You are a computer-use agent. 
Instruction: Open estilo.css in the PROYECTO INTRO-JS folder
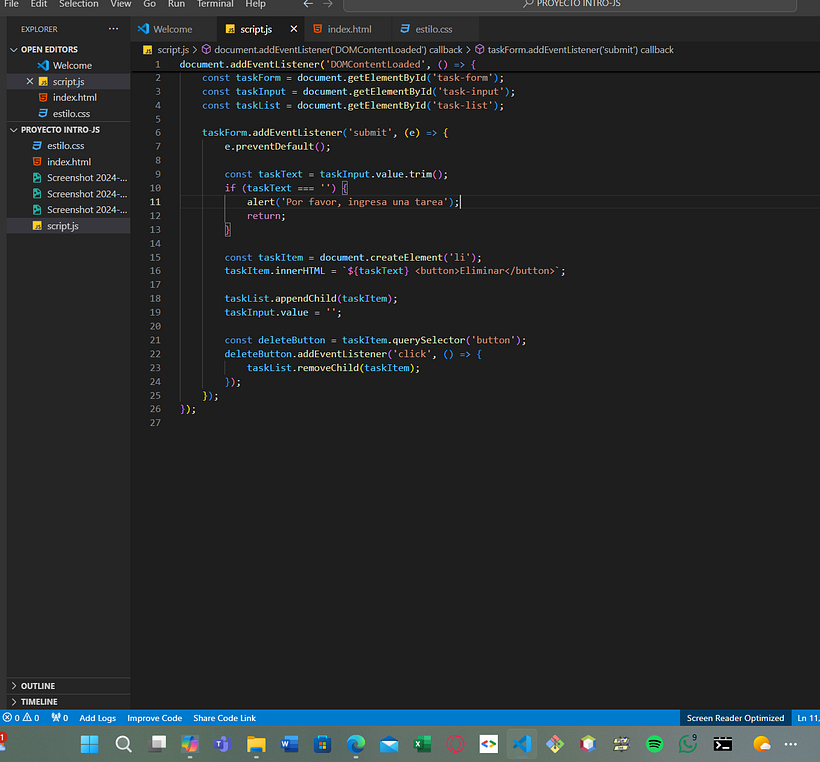[x=69, y=146]
